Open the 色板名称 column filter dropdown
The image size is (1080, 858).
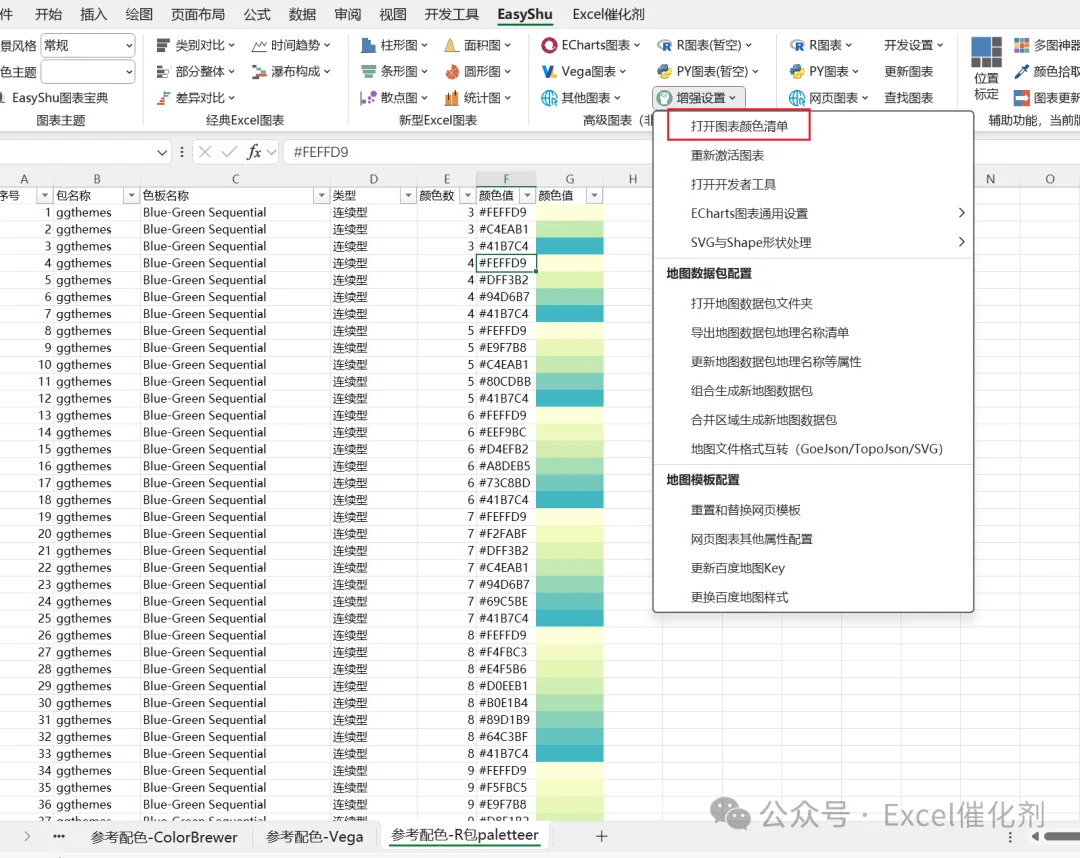click(321, 196)
